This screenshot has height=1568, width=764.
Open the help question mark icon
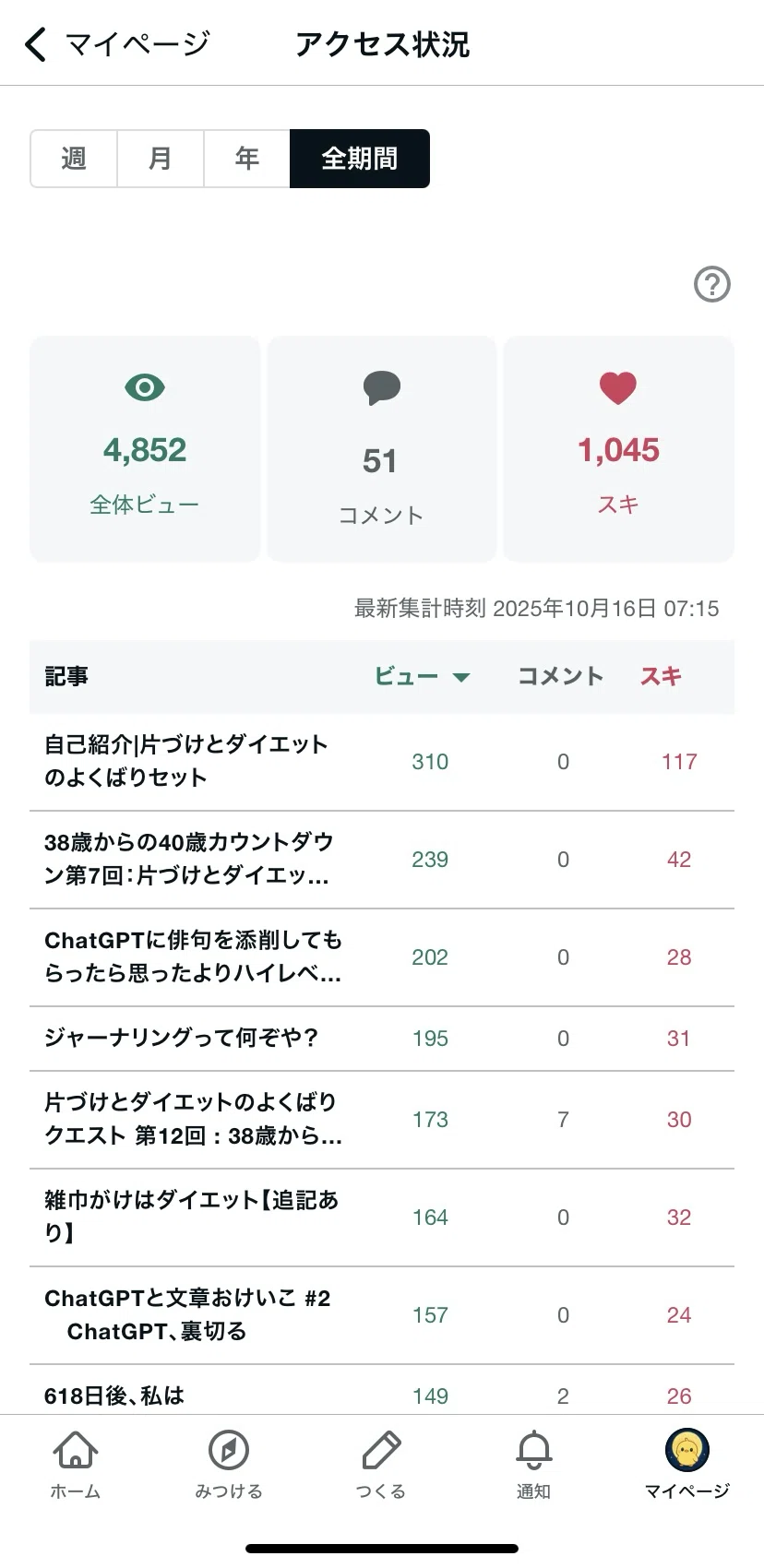click(711, 284)
